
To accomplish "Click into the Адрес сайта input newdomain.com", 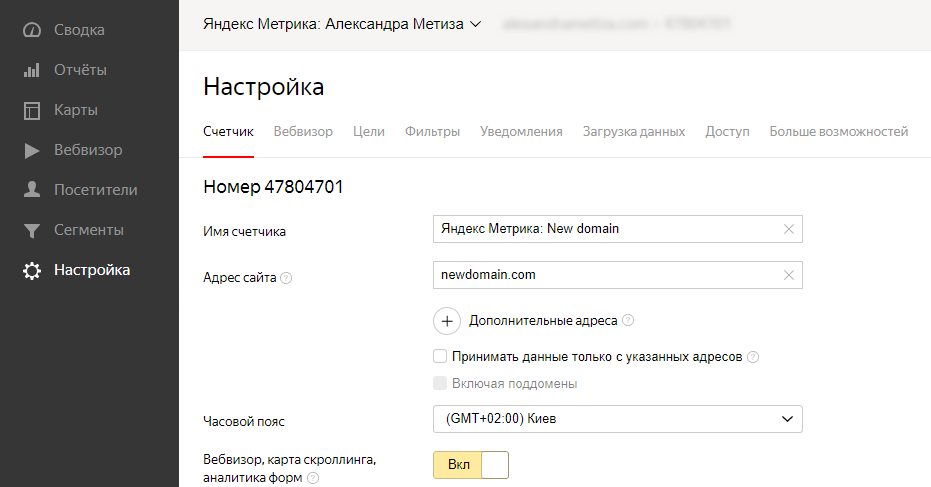I will click(x=618, y=275).
